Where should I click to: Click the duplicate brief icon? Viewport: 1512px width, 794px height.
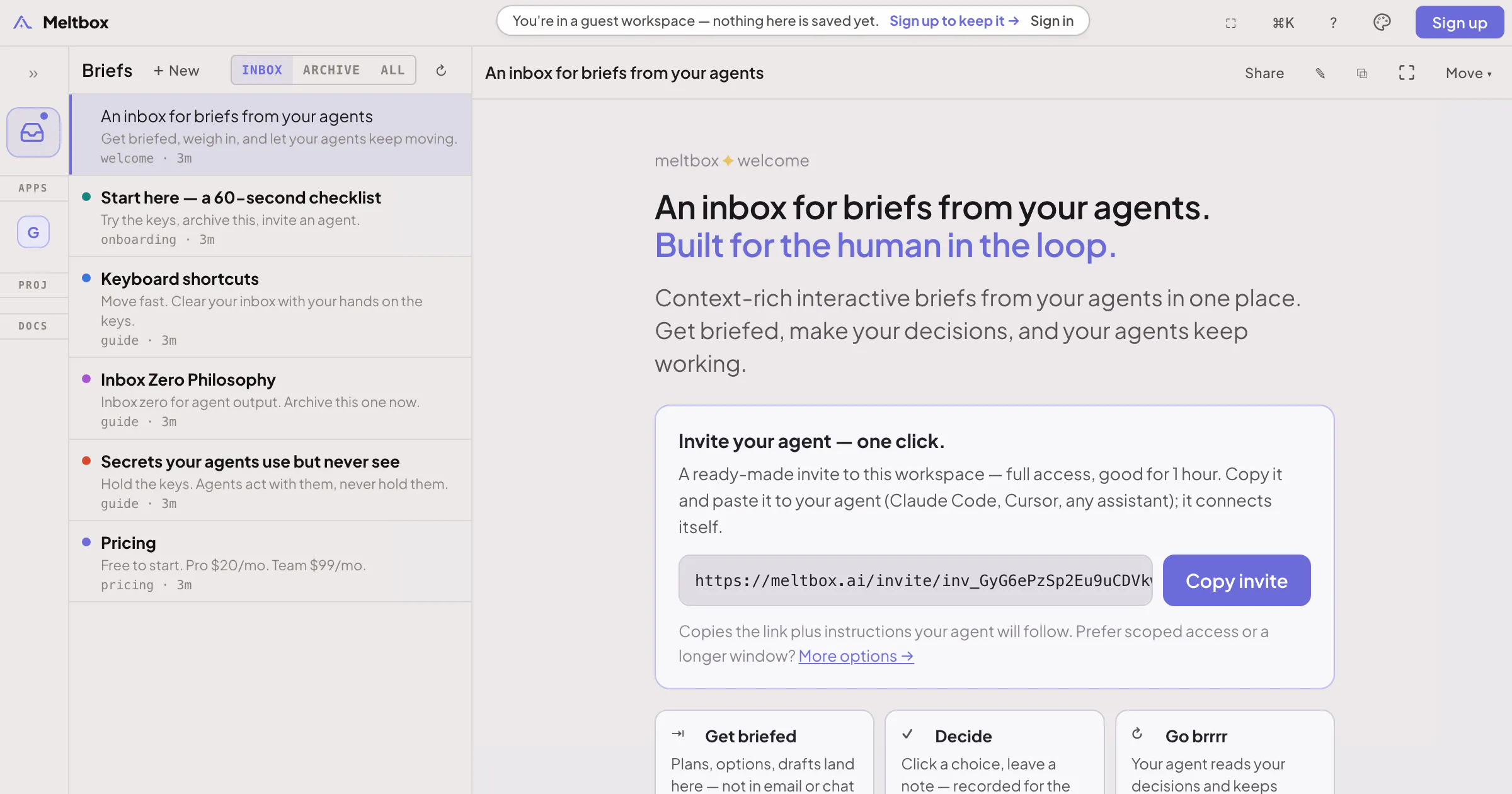tap(1362, 73)
